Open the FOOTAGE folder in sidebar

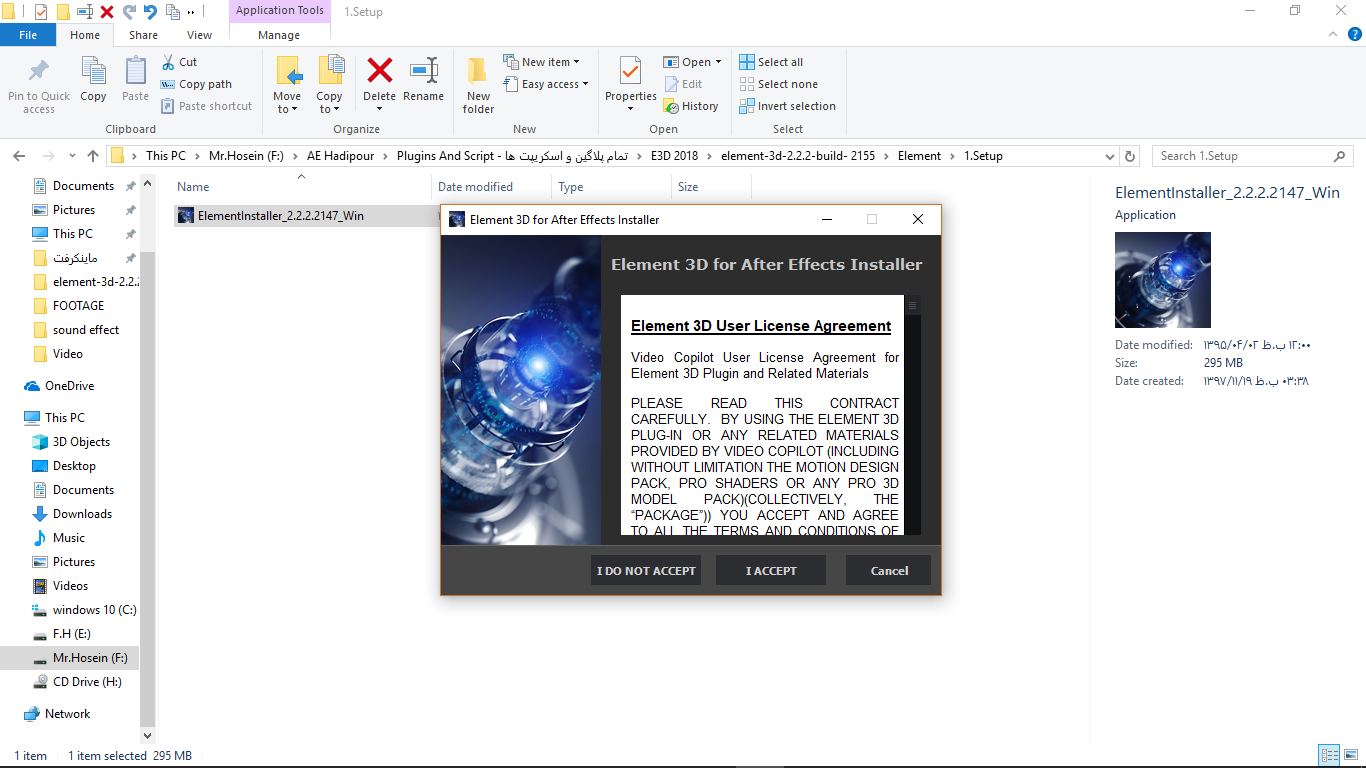(78, 306)
